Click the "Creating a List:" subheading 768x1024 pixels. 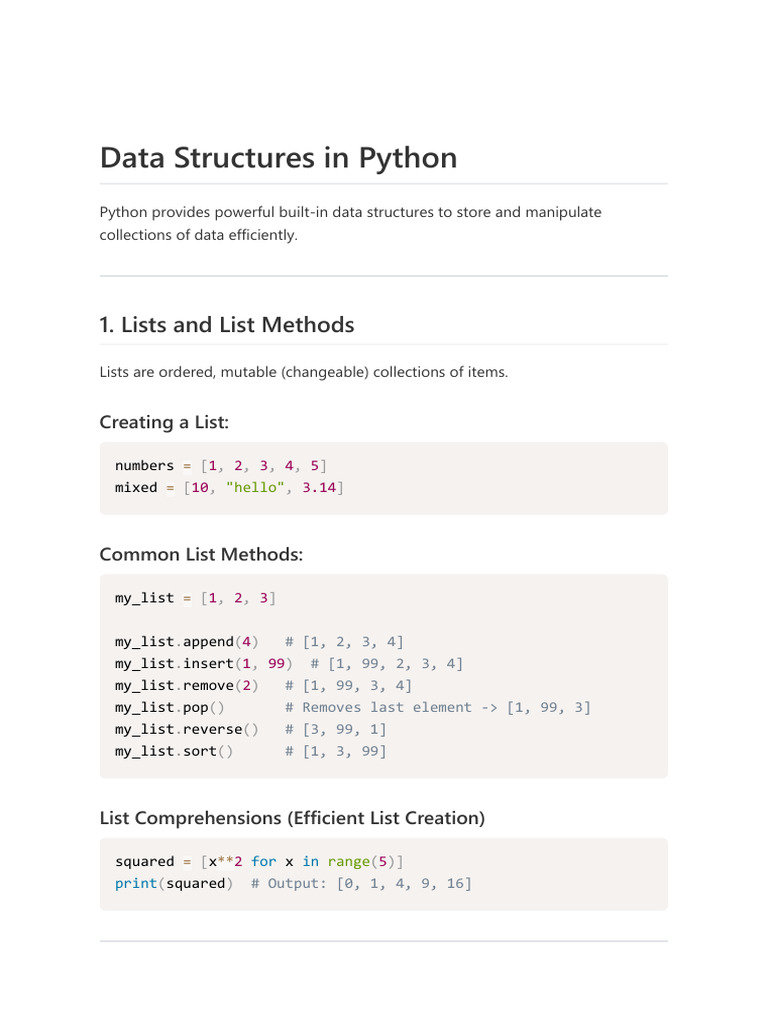pyautogui.click(x=164, y=422)
